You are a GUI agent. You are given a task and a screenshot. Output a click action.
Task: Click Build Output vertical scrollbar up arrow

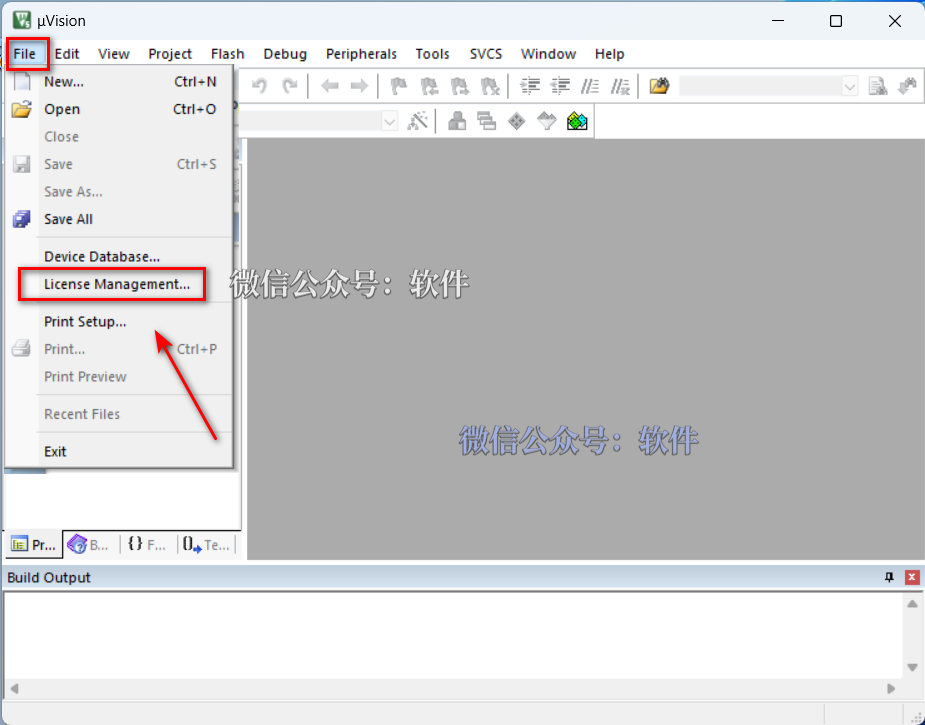point(912,603)
